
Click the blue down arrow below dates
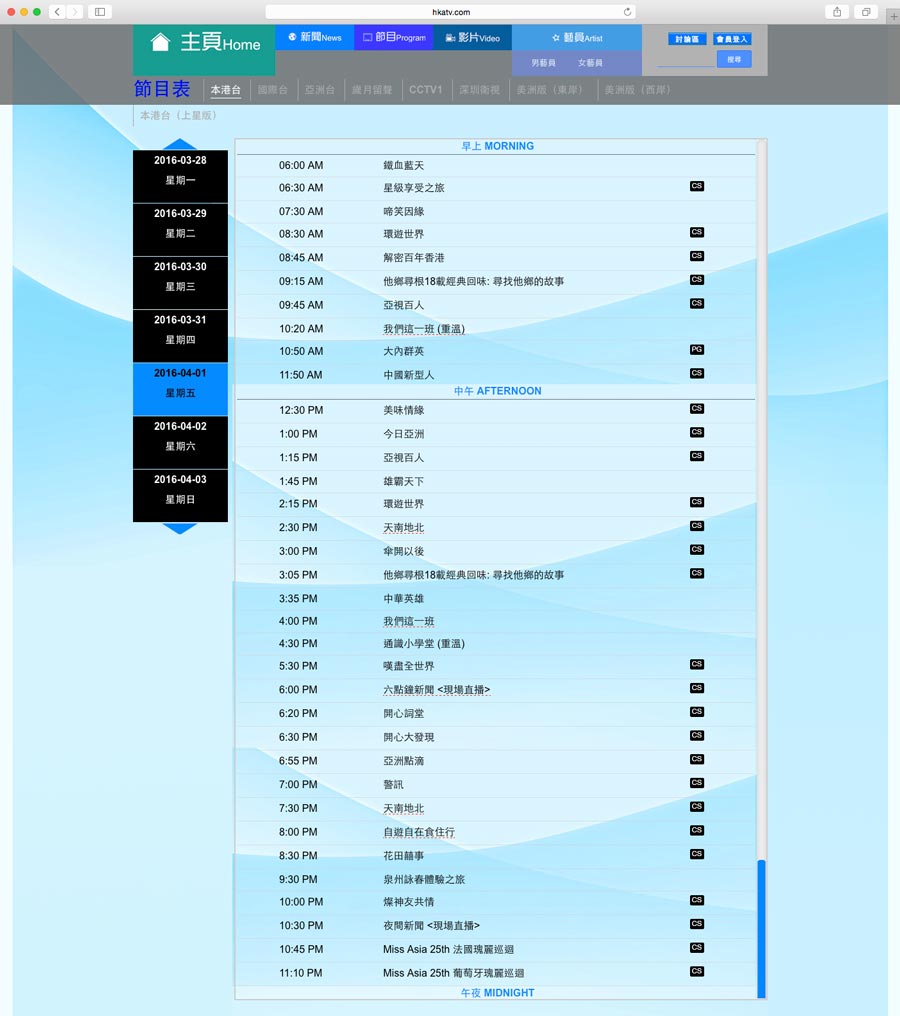[179, 528]
